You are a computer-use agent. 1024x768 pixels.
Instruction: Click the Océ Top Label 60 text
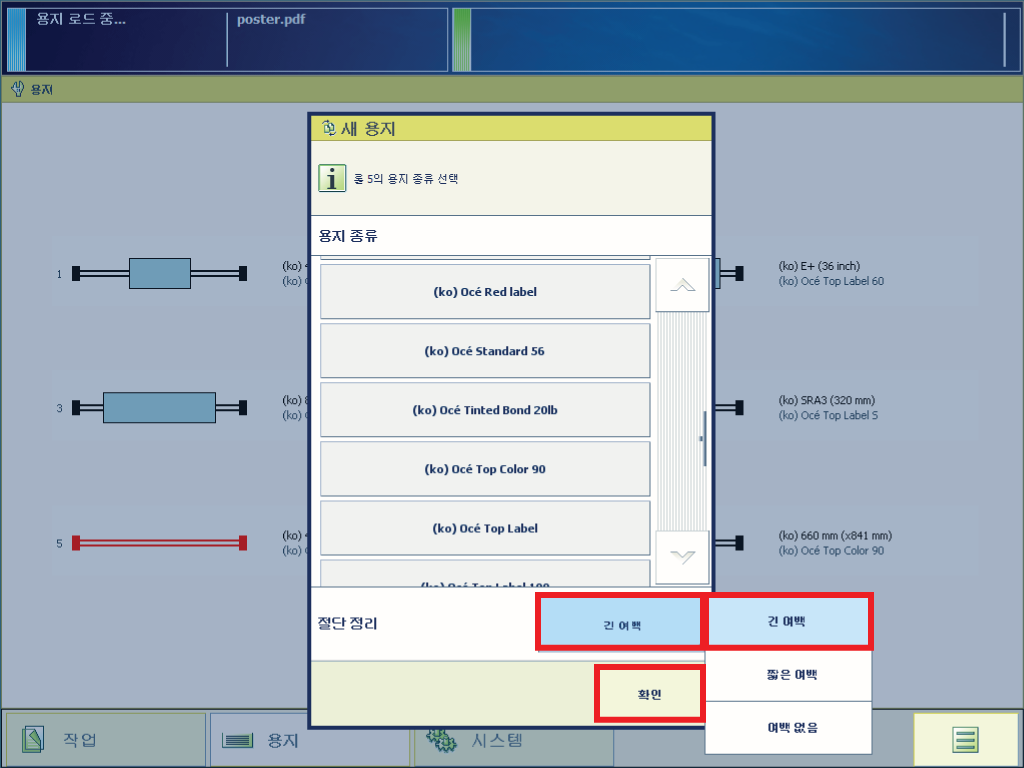tap(831, 281)
